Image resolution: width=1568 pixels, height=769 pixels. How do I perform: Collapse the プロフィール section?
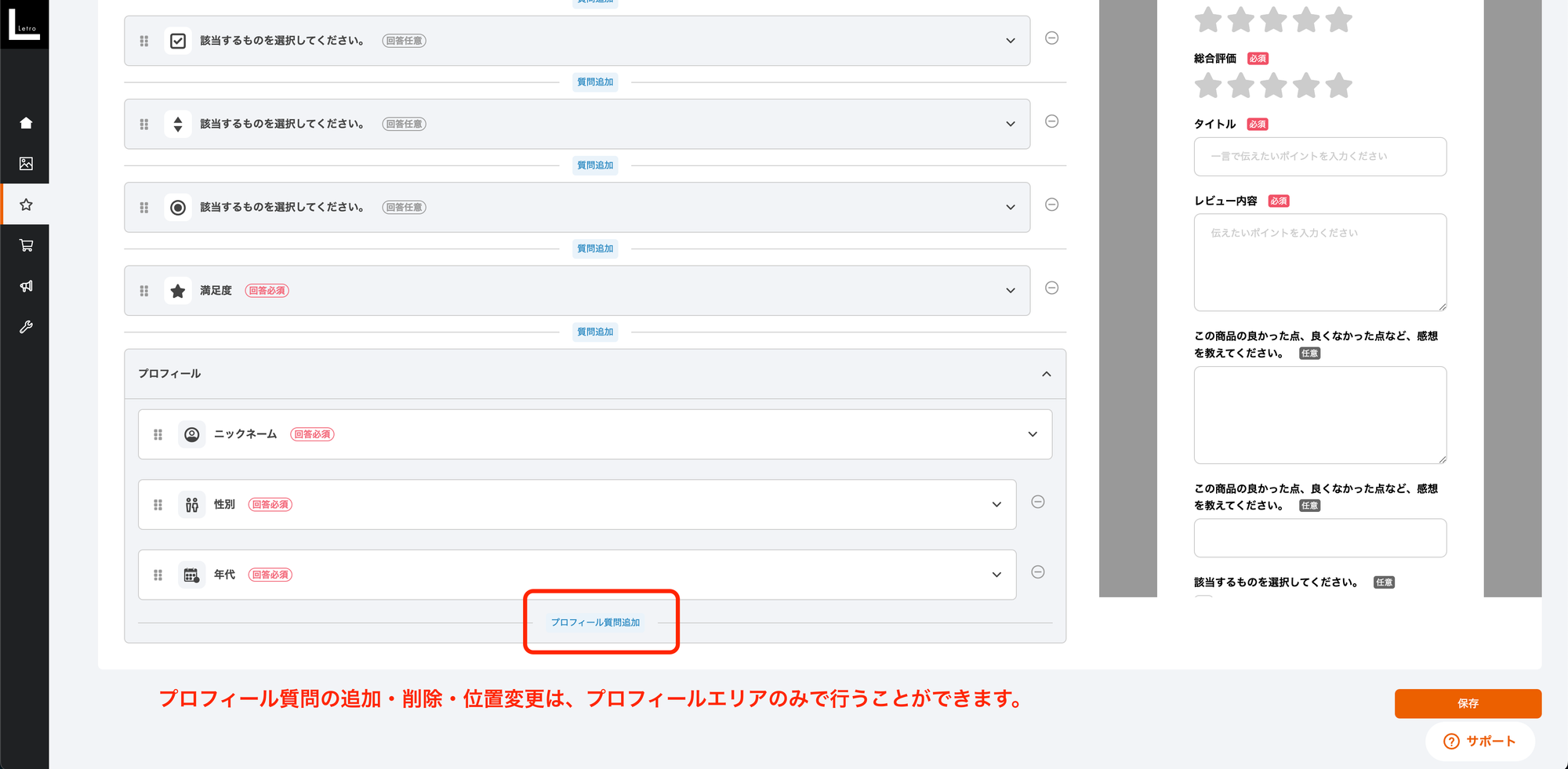click(x=1046, y=374)
